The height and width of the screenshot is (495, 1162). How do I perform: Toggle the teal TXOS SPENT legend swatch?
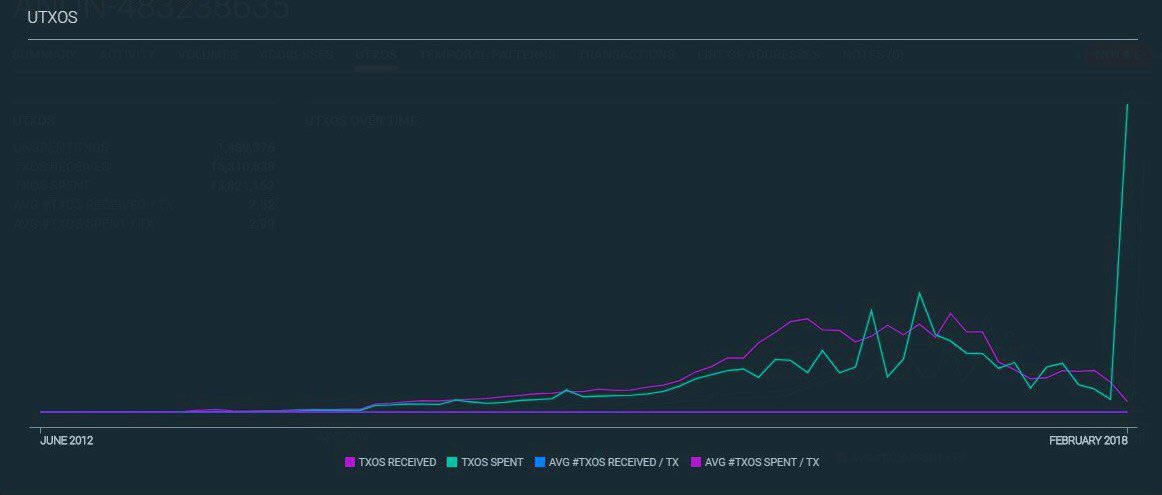pyautogui.click(x=451, y=462)
